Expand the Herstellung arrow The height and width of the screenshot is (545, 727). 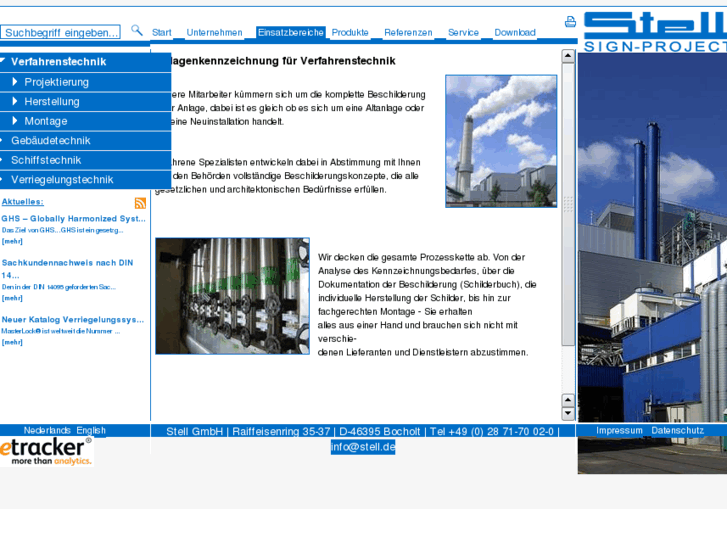pos(15,101)
